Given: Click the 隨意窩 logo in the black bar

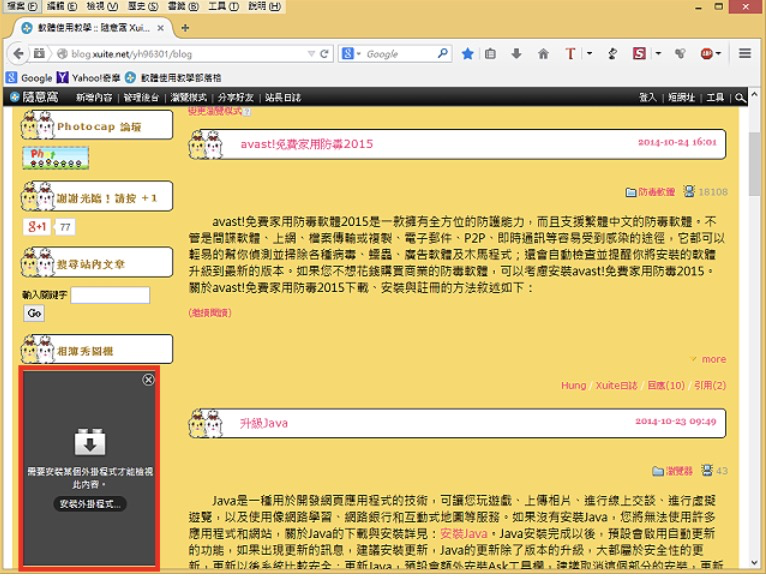Looking at the screenshot, I should tap(34, 97).
